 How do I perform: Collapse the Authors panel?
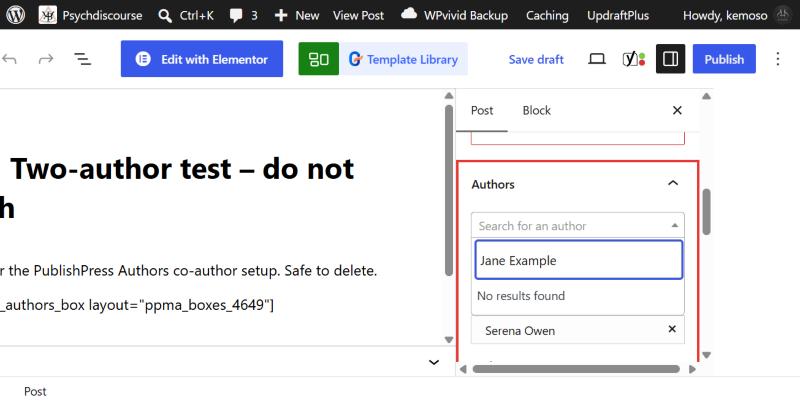click(x=673, y=183)
